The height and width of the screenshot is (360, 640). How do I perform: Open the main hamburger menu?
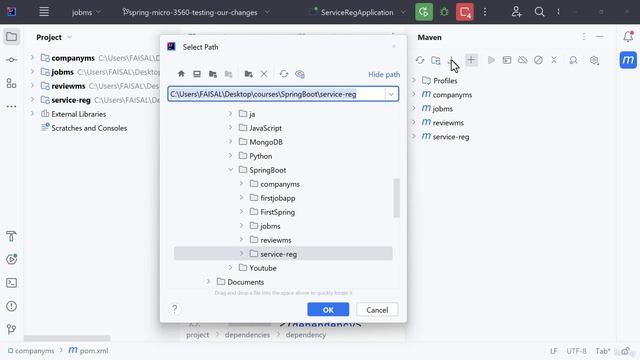click(x=44, y=12)
